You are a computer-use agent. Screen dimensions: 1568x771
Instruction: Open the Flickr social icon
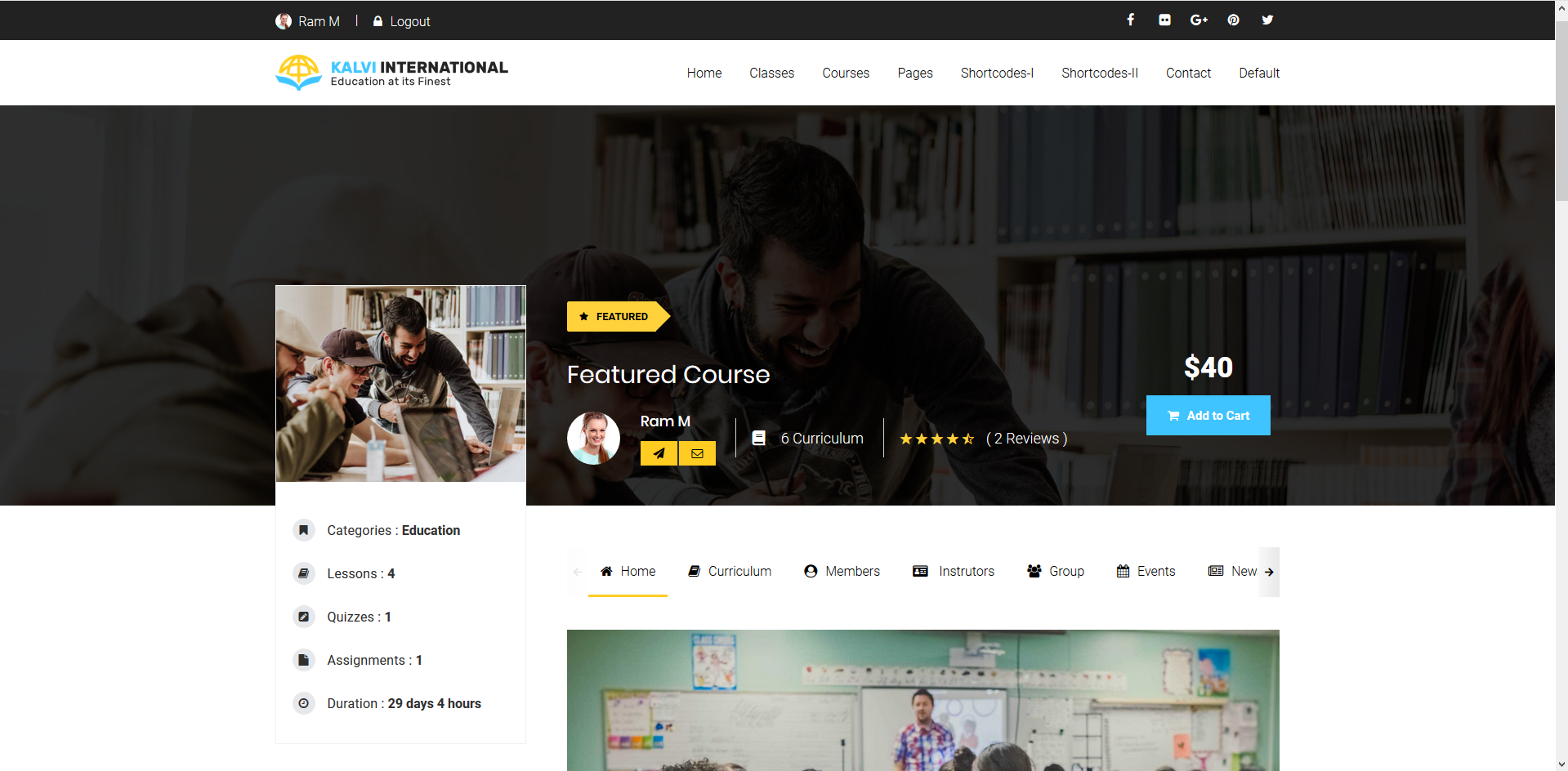tap(1164, 20)
